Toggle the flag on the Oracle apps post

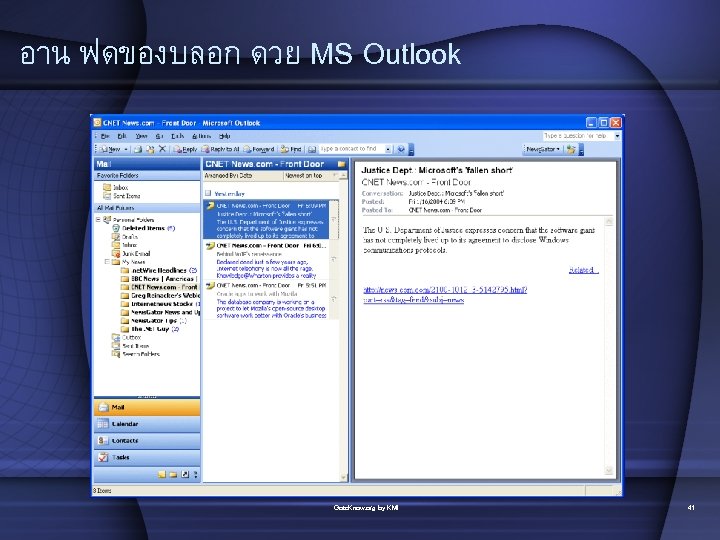pos(334,299)
